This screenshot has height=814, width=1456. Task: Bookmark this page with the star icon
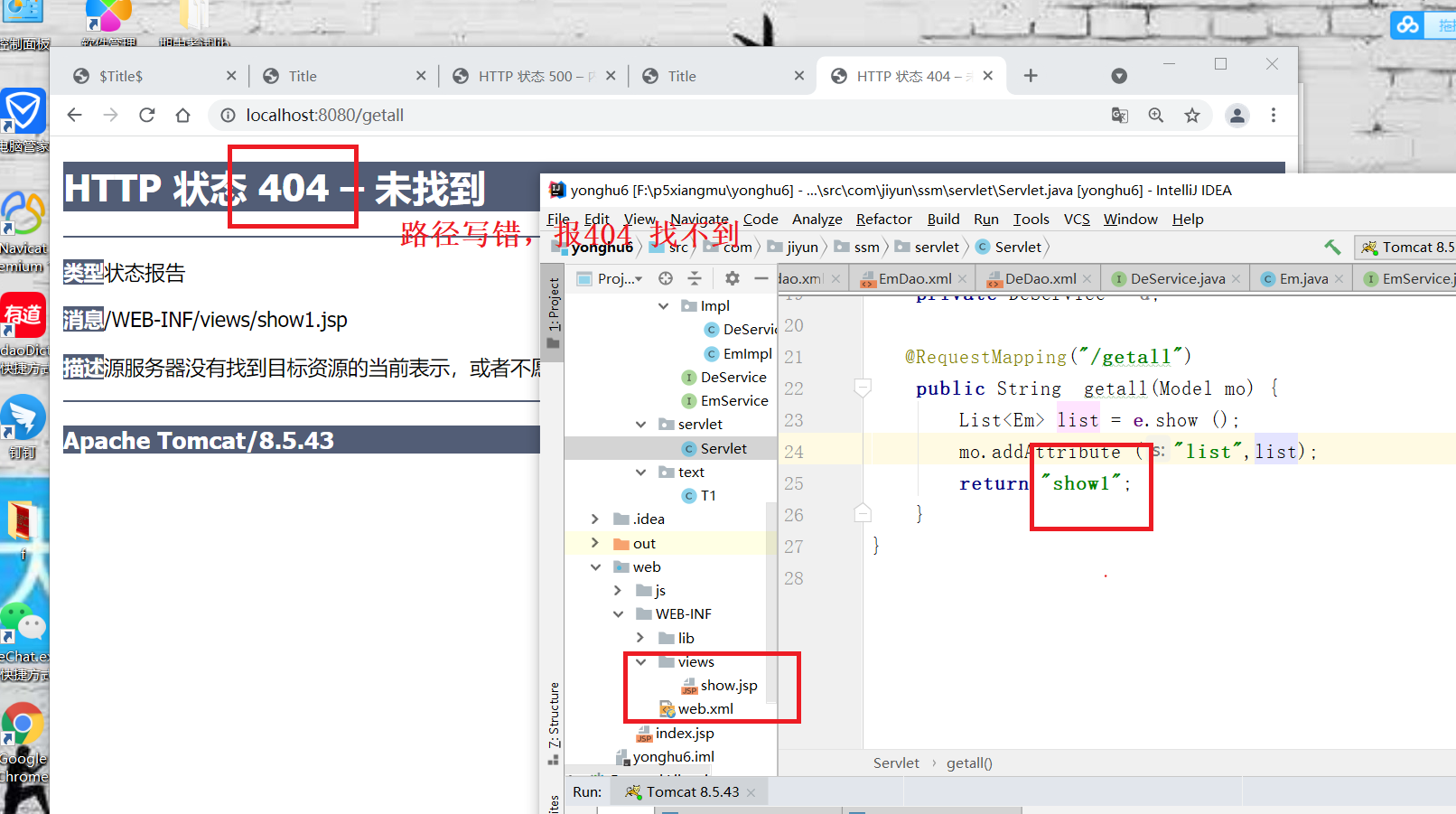[1192, 115]
